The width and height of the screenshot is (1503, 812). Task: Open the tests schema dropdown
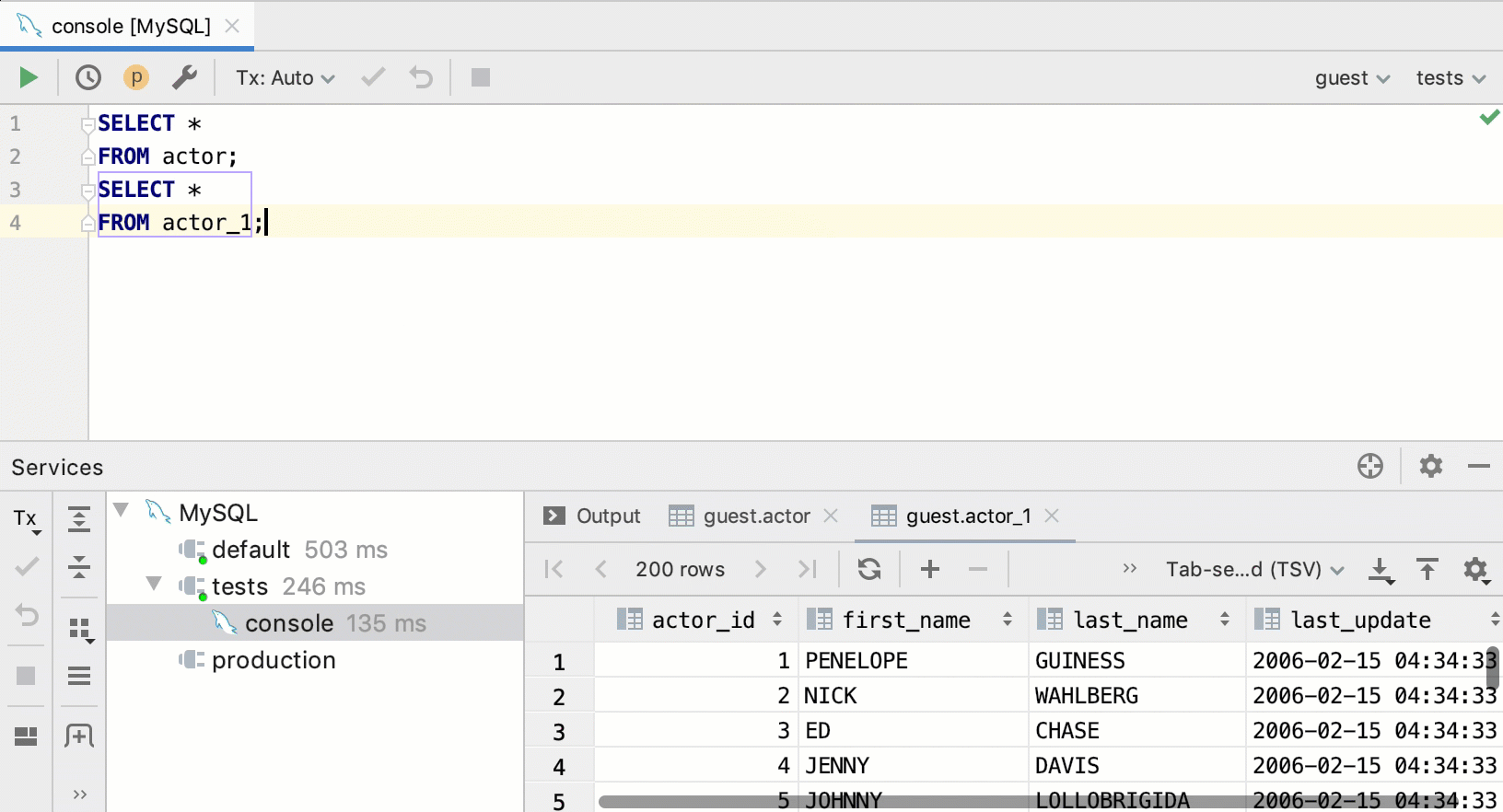(1451, 78)
